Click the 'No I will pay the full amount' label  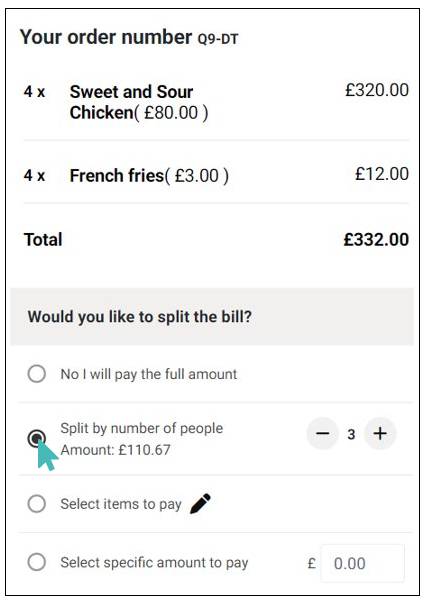click(x=149, y=374)
